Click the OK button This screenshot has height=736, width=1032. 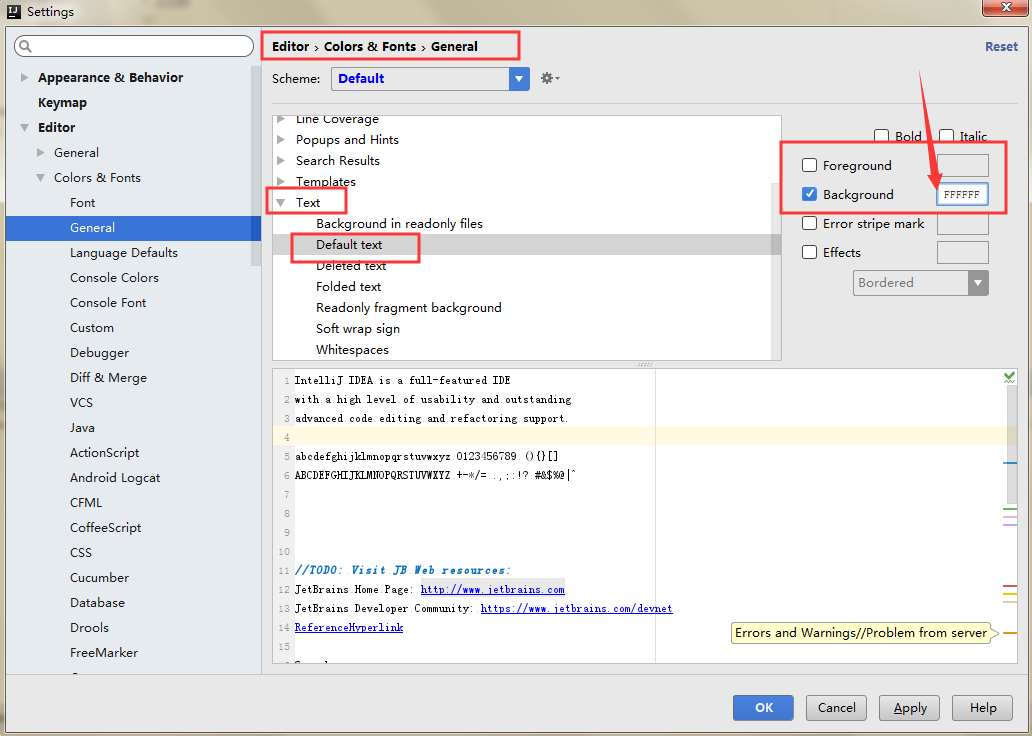pos(763,708)
